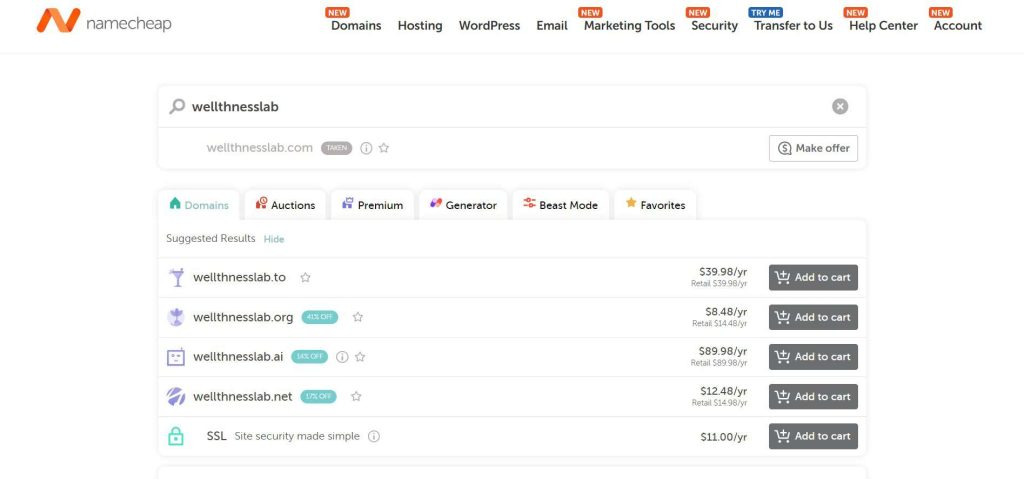Click the Namecheap logo

[x=104, y=22]
